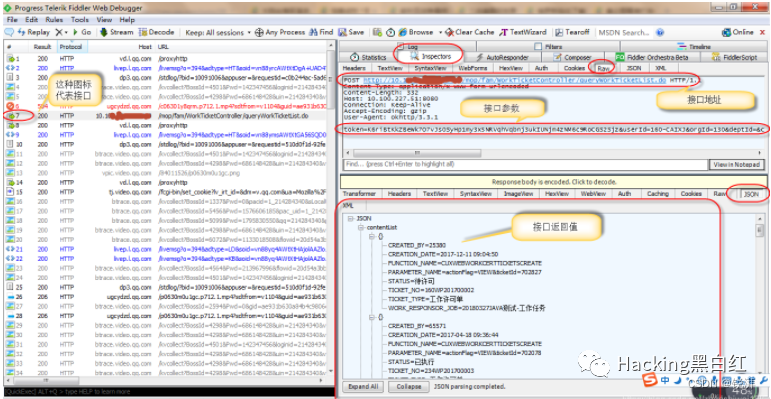
Task: Toggle Stream mode in toolbar
Action: (117, 32)
